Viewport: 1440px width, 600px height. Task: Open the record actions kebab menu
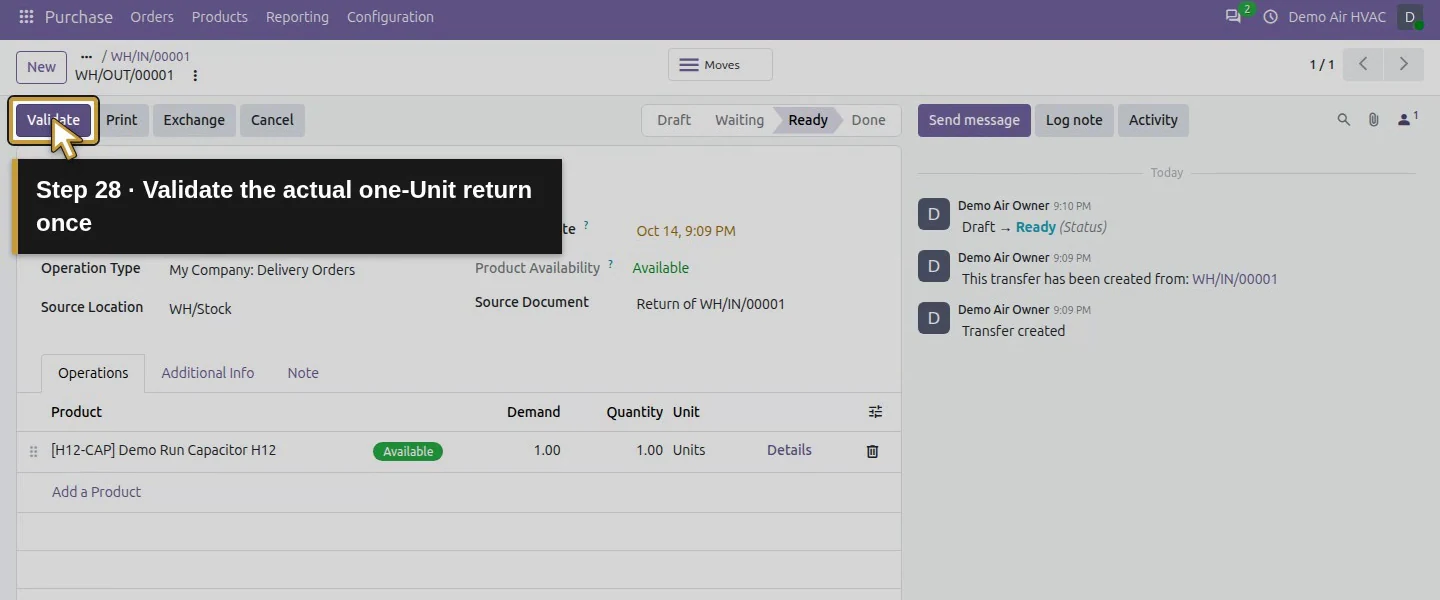(195, 75)
